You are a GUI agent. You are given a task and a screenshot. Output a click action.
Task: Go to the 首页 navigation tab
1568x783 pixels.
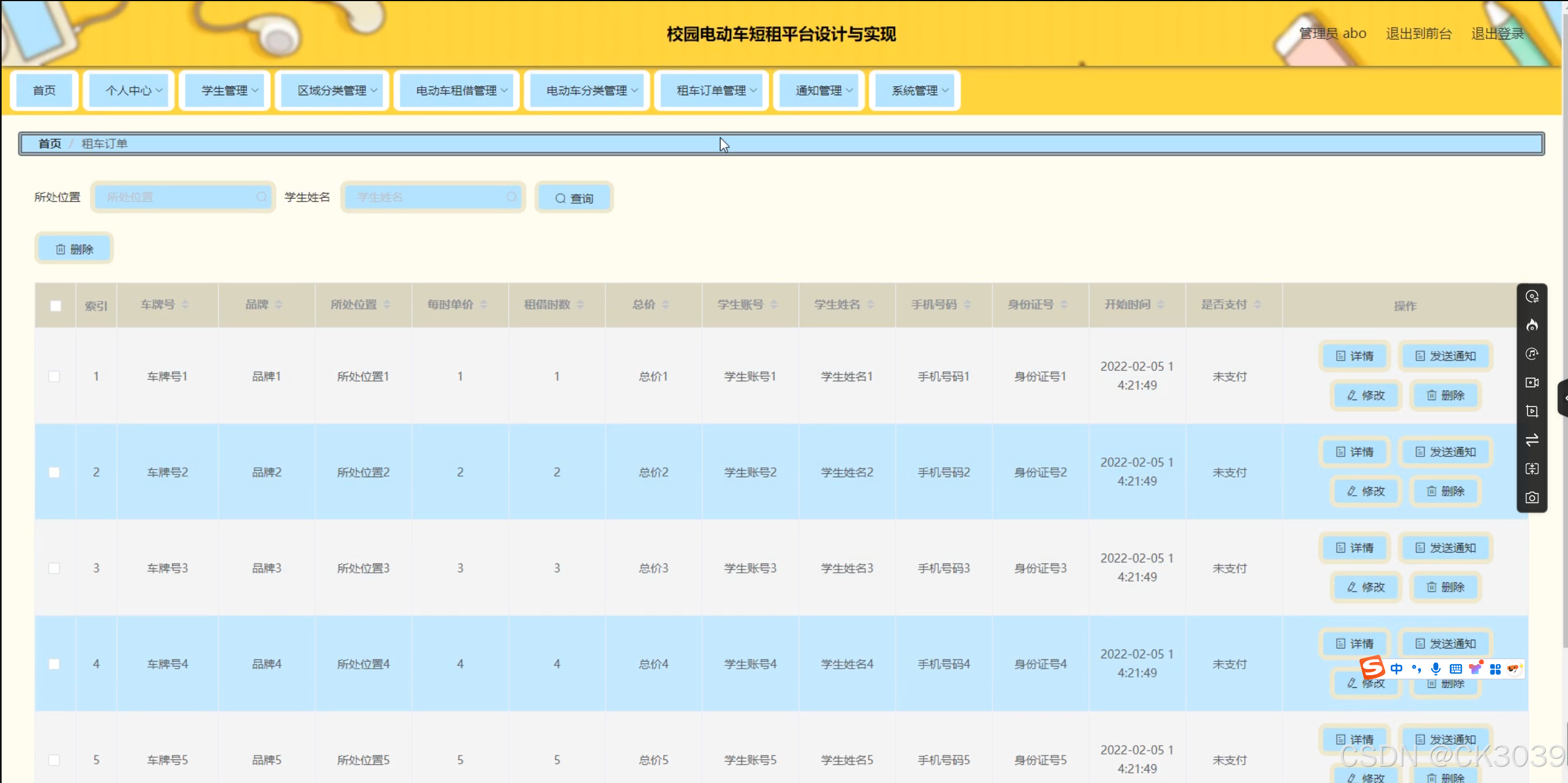(x=44, y=91)
